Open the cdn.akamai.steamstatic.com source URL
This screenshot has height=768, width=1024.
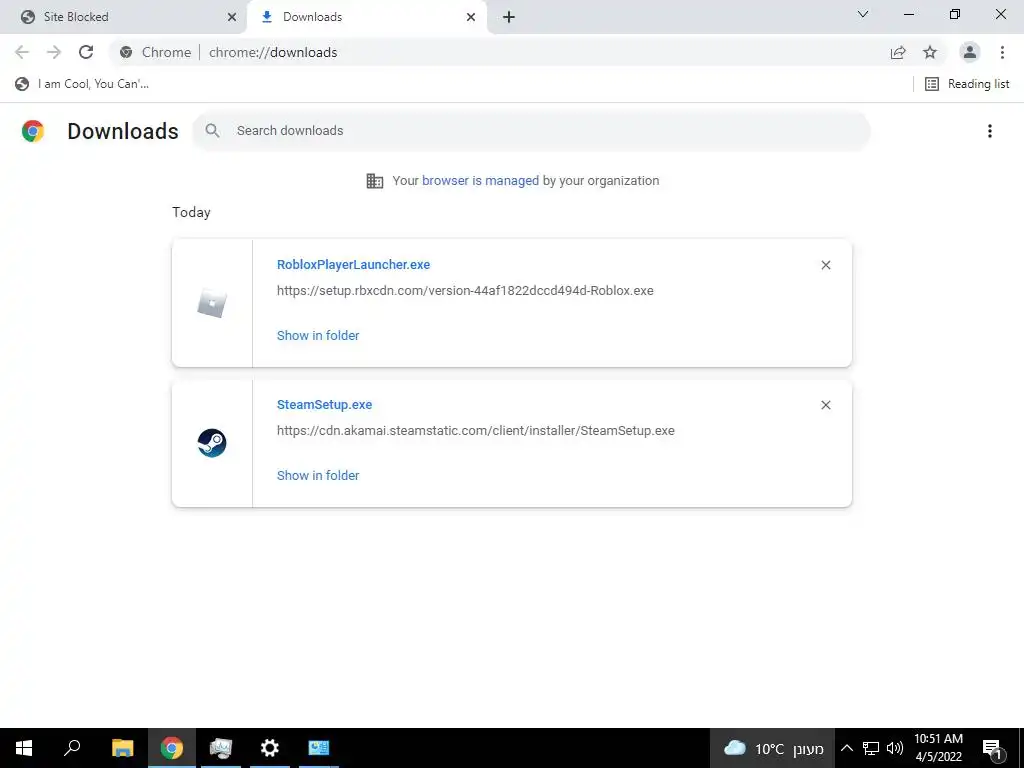coord(475,430)
